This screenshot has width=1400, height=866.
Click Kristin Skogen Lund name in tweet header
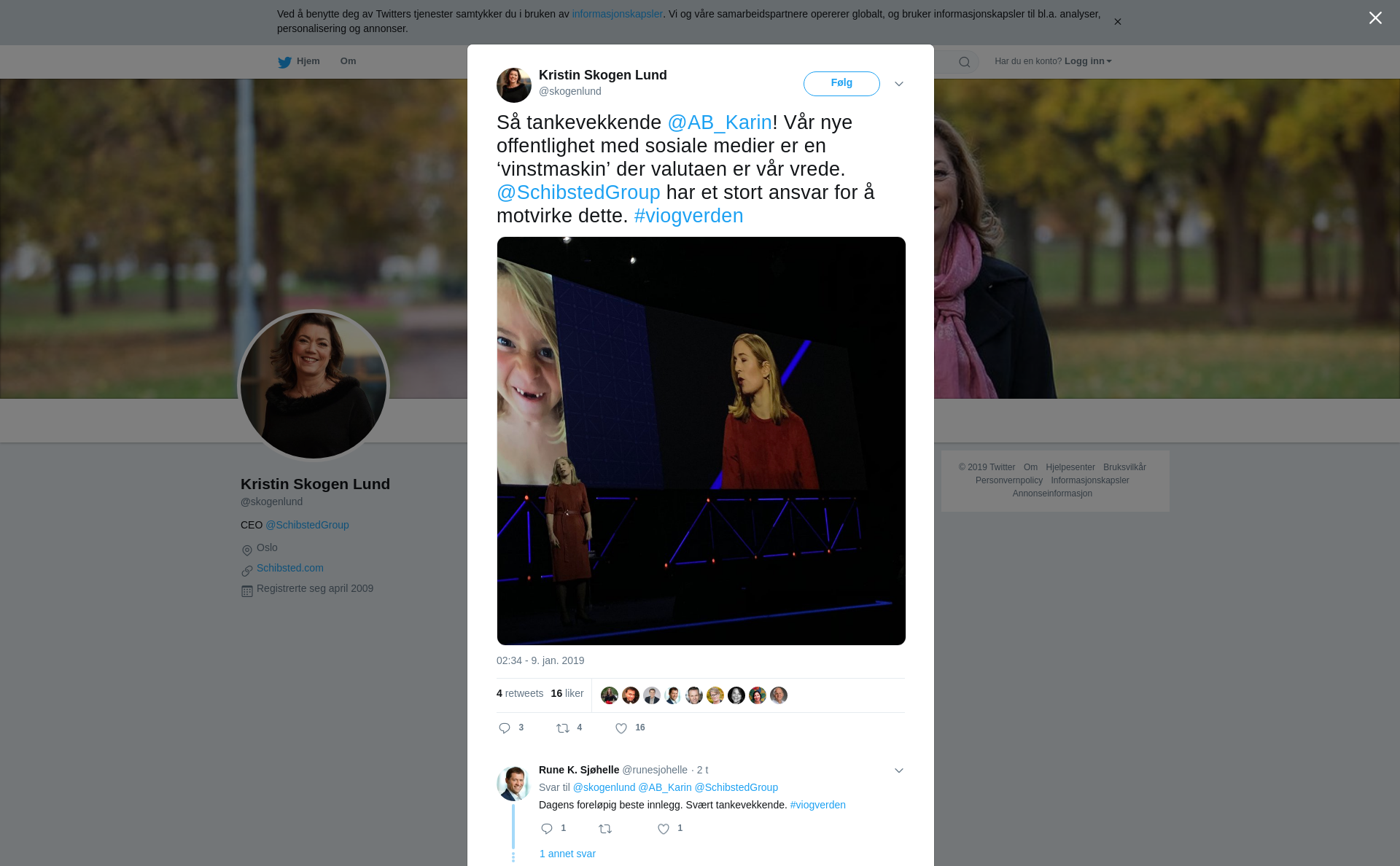(x=602, y=75)
